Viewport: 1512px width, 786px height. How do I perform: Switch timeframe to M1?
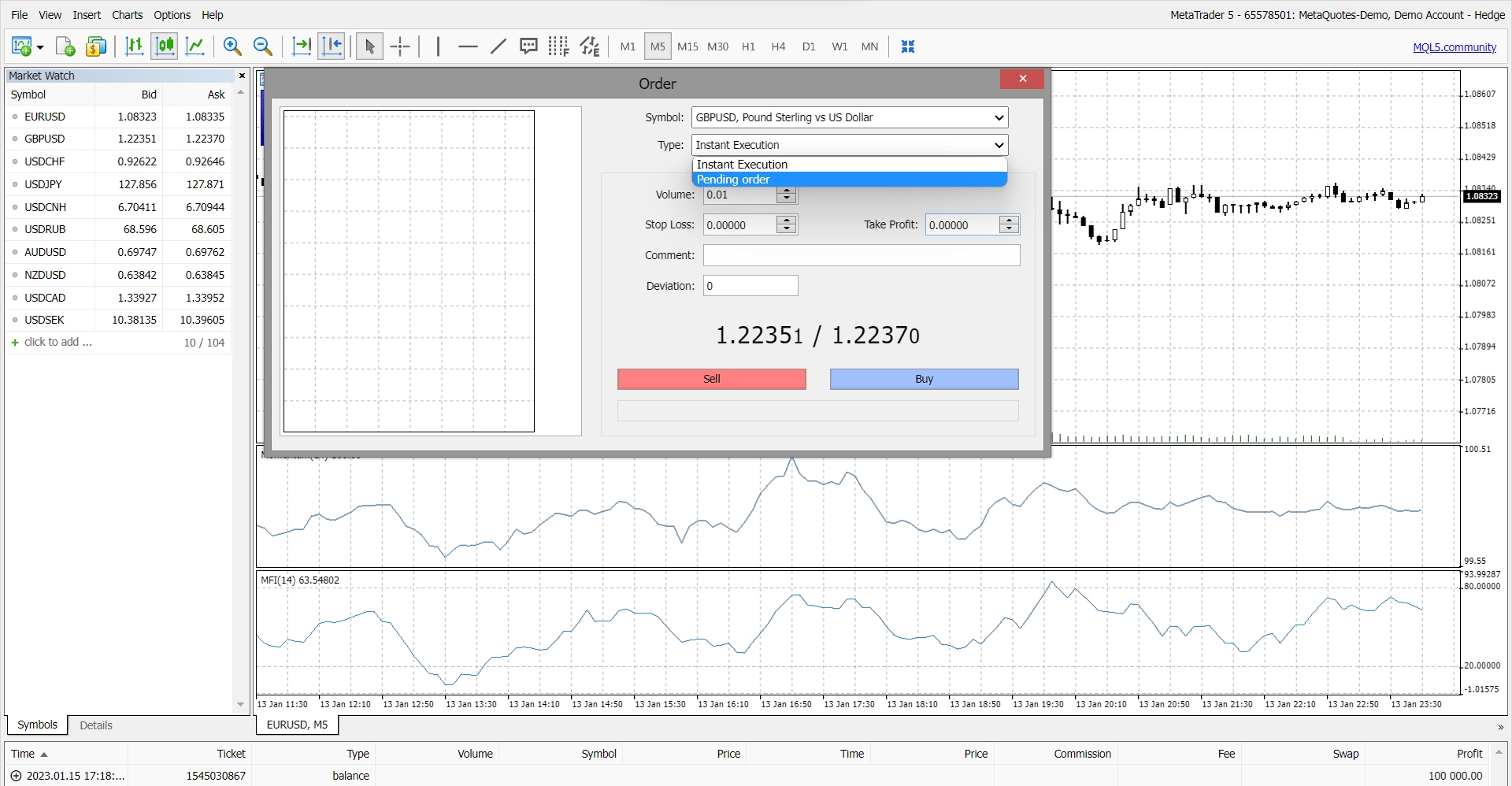pos(628,46)
